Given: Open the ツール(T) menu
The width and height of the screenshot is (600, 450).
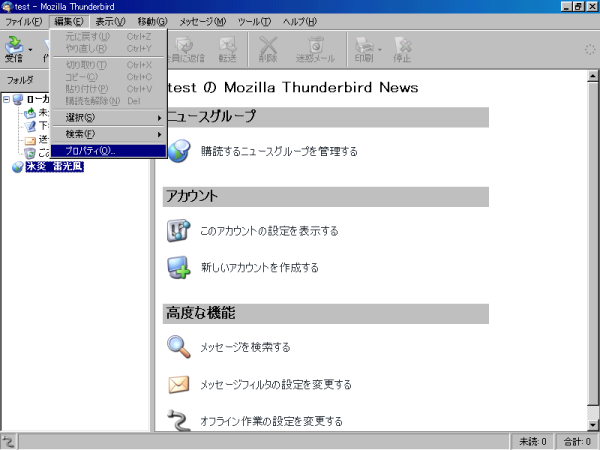Looking at the screenshot, I should pos(254,21).
